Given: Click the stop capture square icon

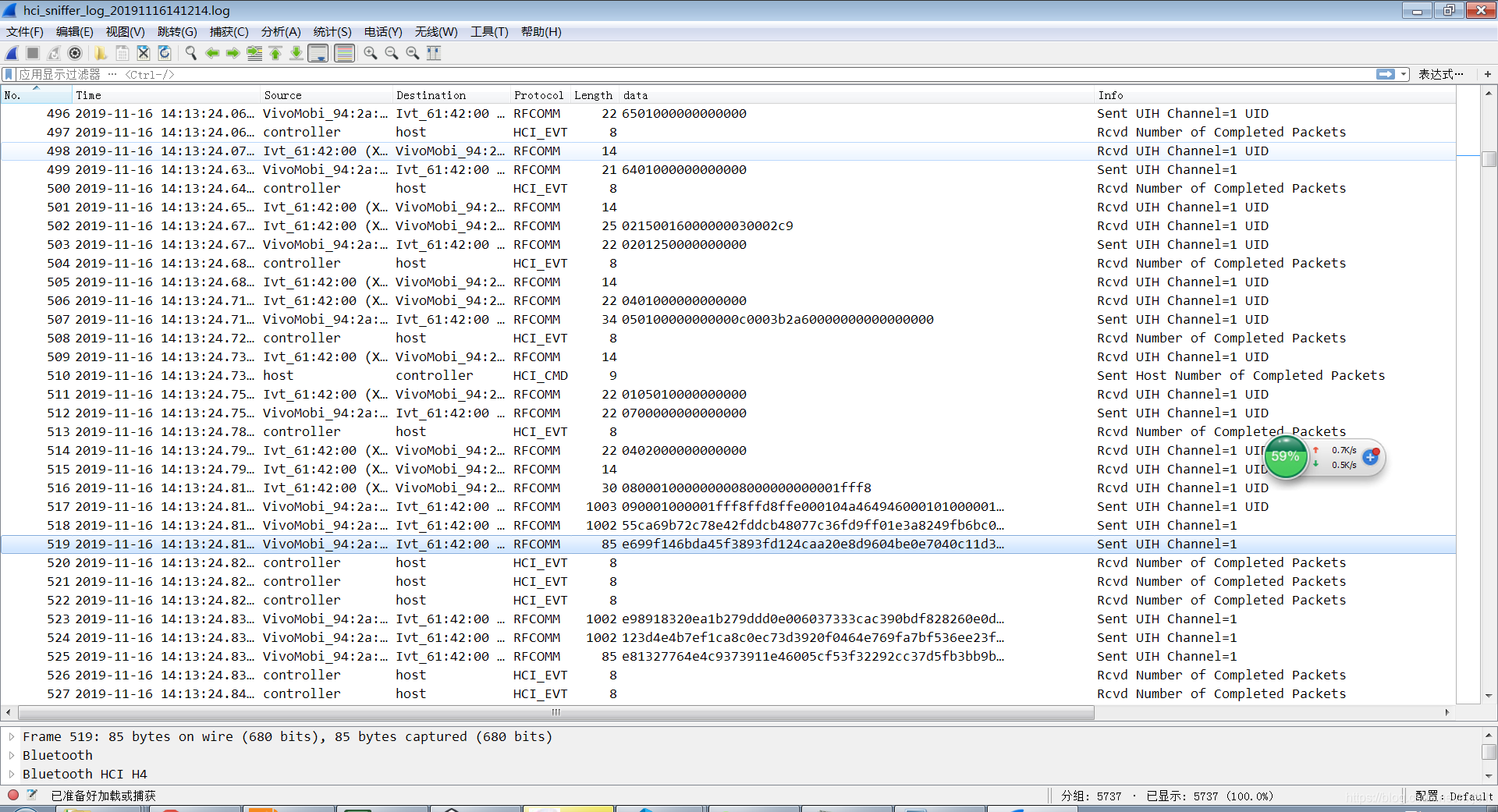Looking at the screenshot, I should pos(33,53).
